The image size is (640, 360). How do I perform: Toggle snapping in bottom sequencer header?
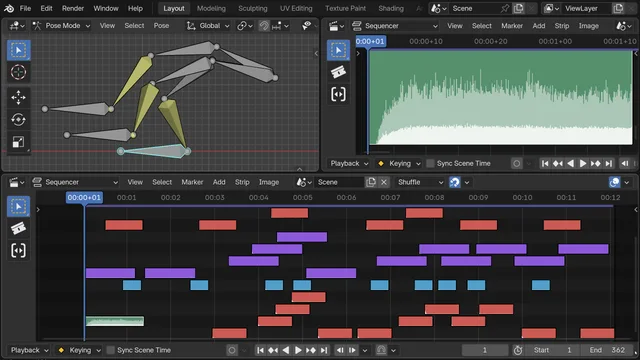click(x=455, y=182)
